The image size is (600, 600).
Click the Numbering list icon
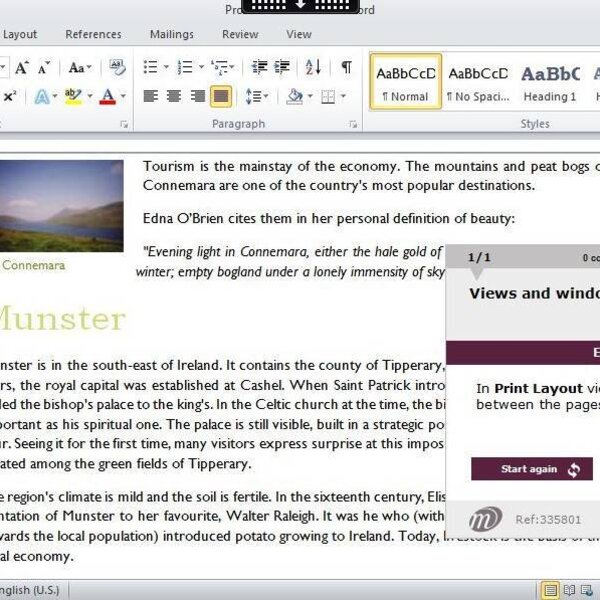(185, 67)
